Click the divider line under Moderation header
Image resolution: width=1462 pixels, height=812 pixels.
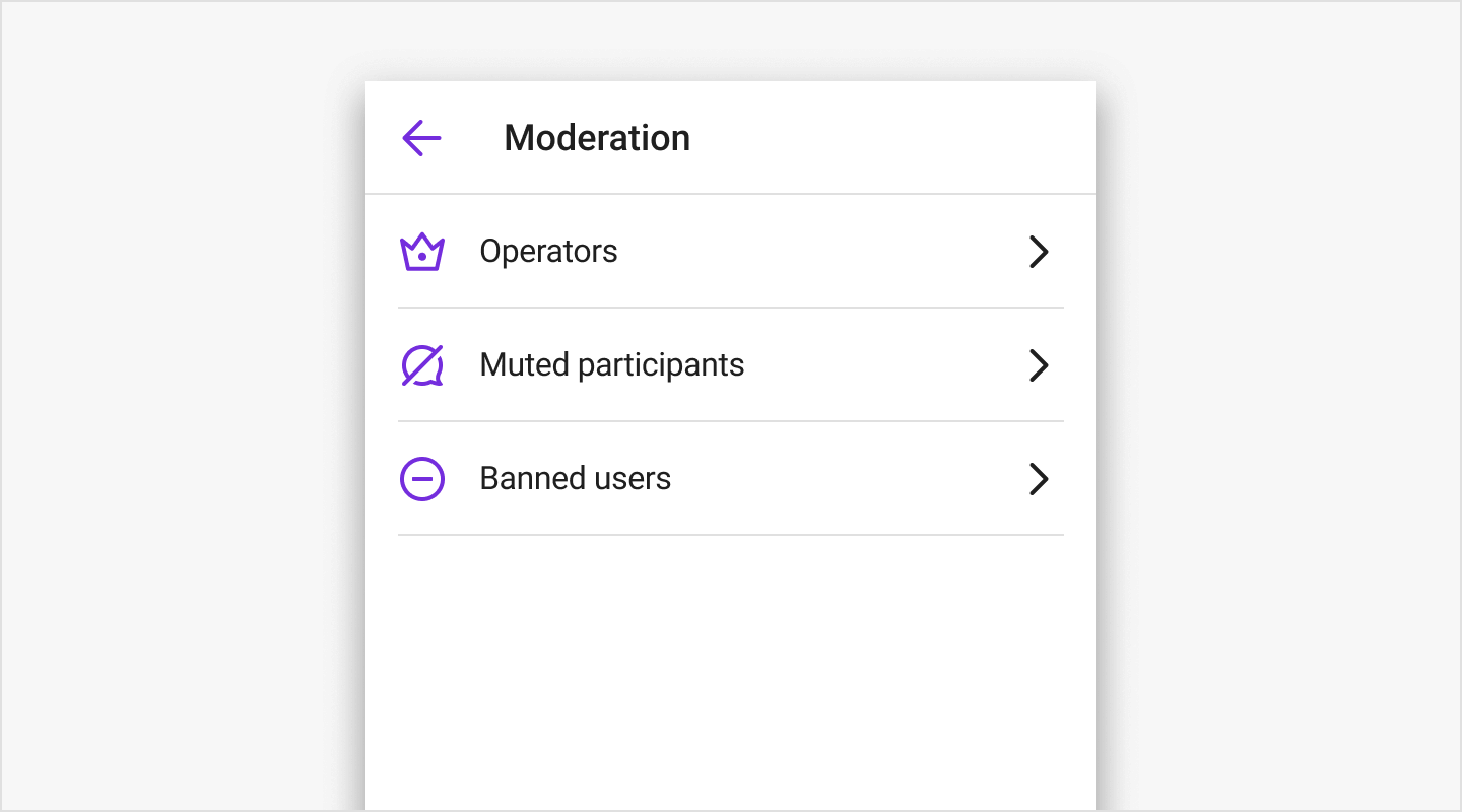pos(731,194)
